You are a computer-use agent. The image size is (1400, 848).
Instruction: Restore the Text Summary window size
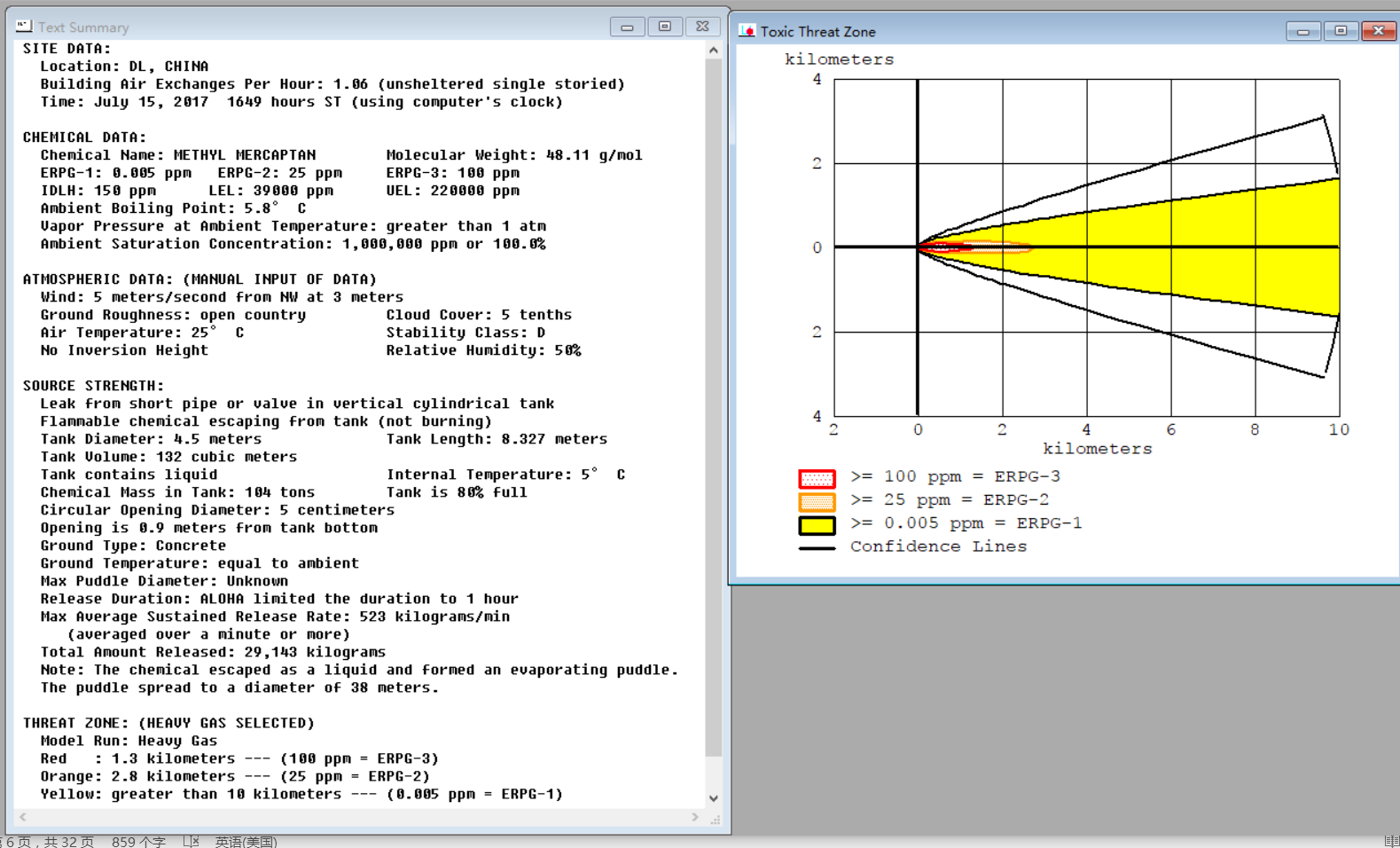point(665,27)
